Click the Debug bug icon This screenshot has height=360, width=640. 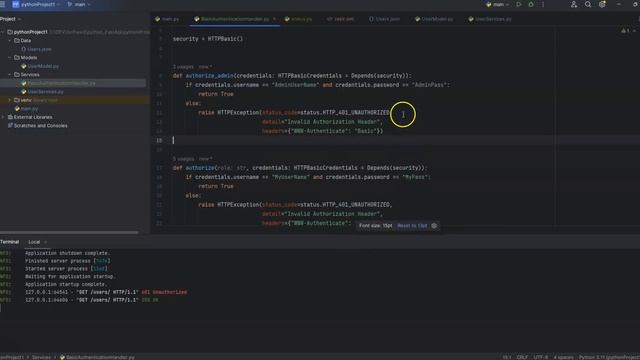[x=531, y=4]
